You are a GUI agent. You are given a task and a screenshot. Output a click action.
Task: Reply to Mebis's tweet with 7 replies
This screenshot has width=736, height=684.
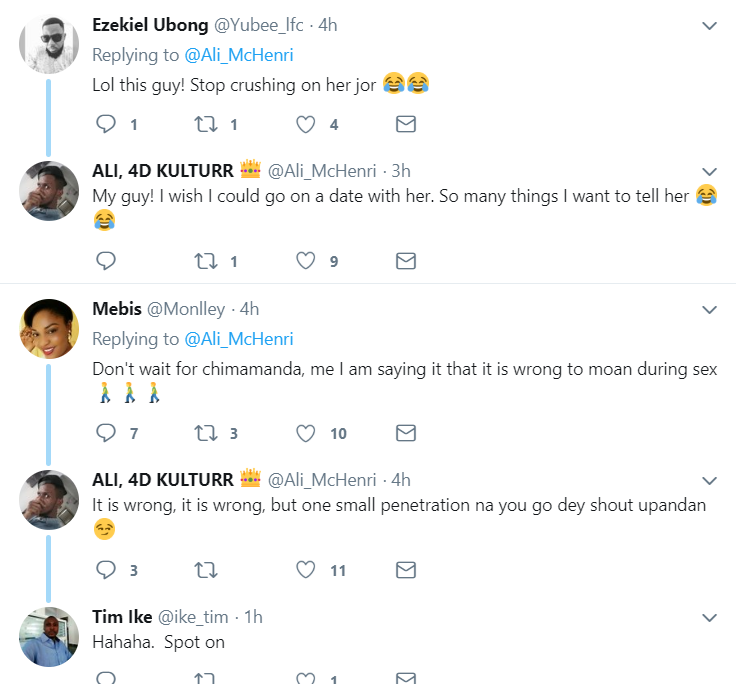coord(106,433)
